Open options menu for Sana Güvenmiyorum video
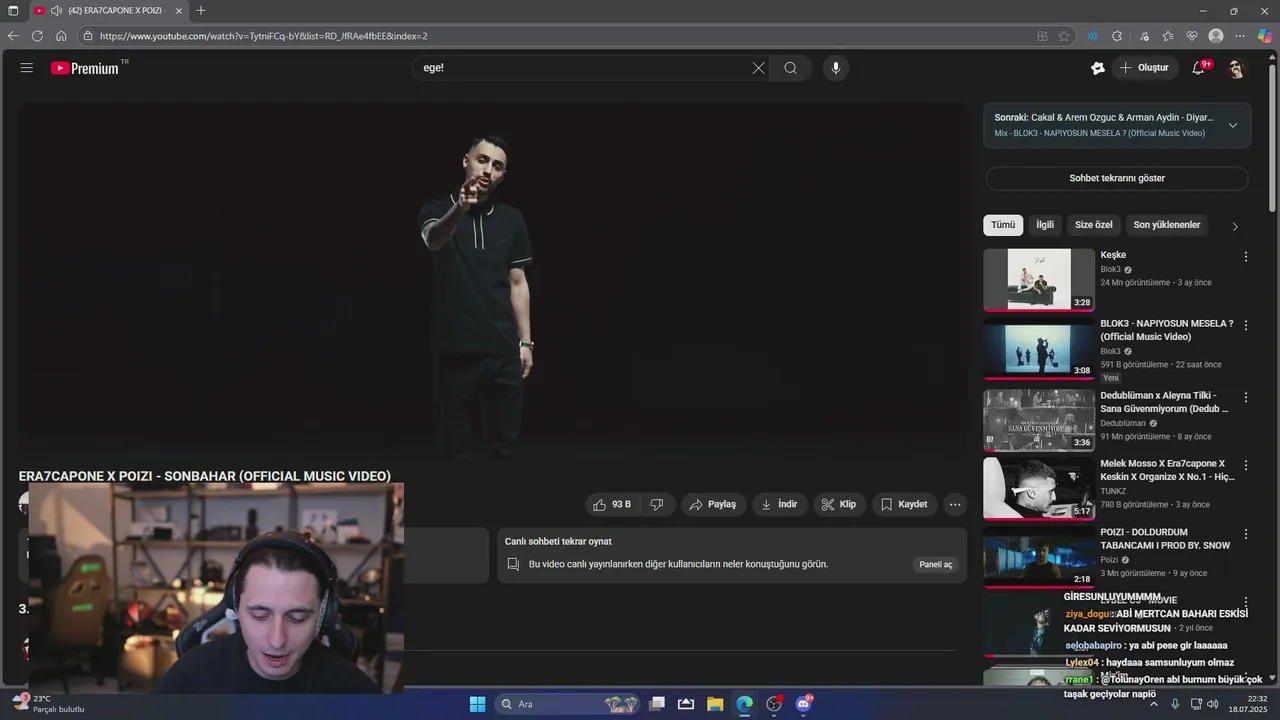 pyautogui.click(x=1246, y=398)
